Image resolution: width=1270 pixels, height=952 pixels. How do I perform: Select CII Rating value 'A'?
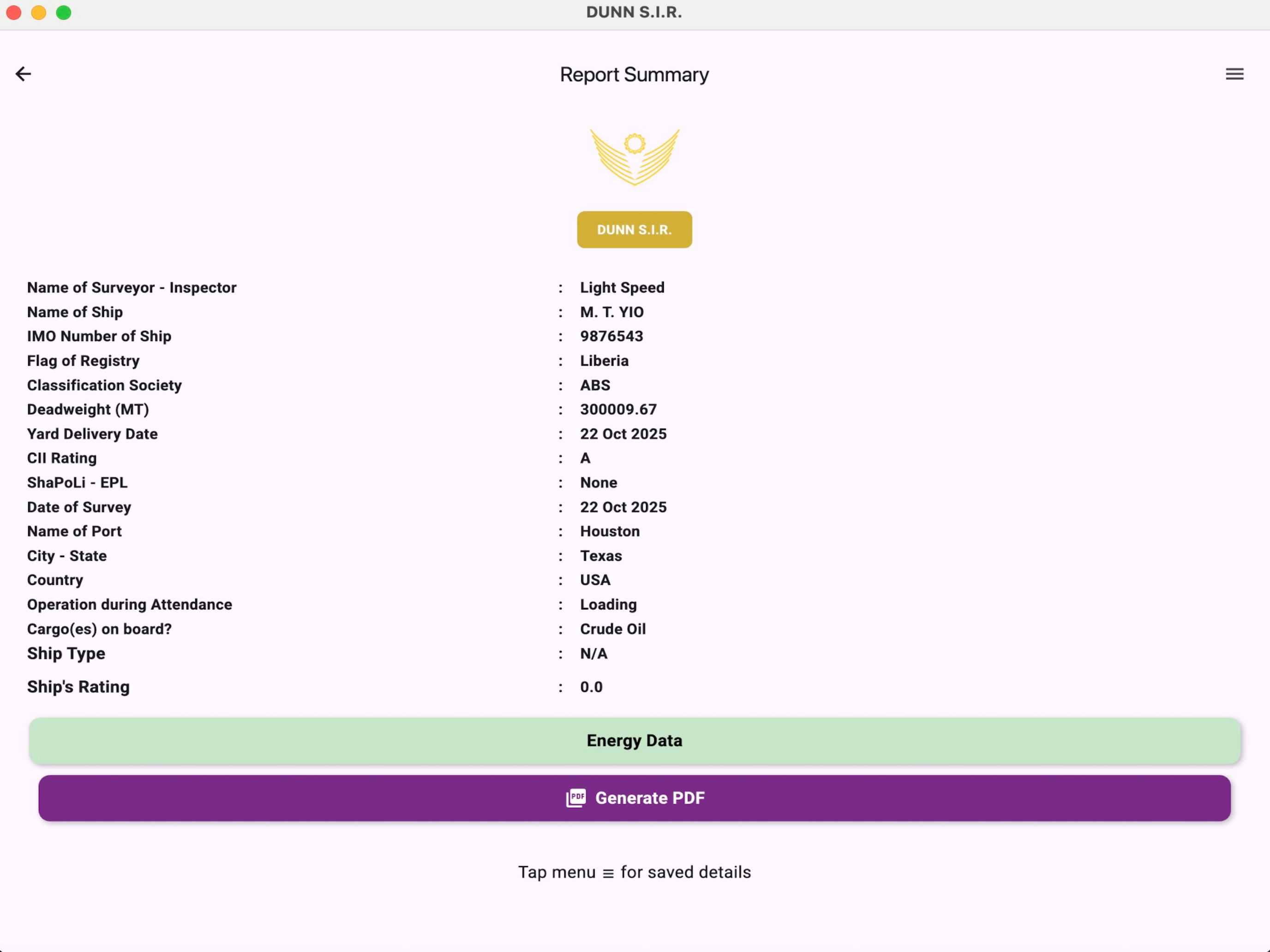pos(585,458)
